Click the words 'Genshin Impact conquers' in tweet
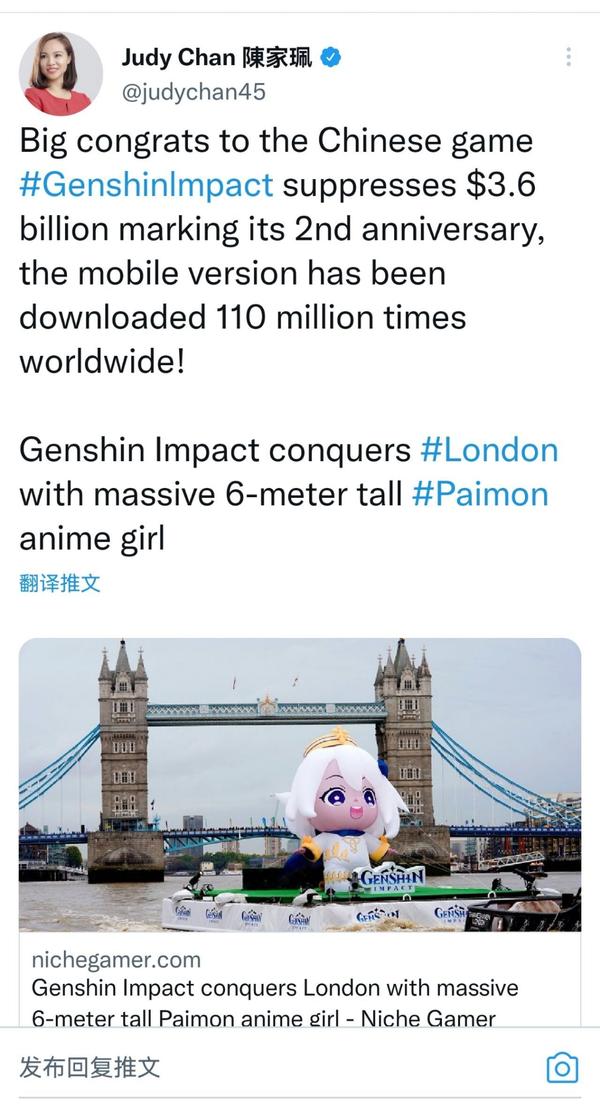Viewport: 600px width, 1106px height. click(214, 450)
